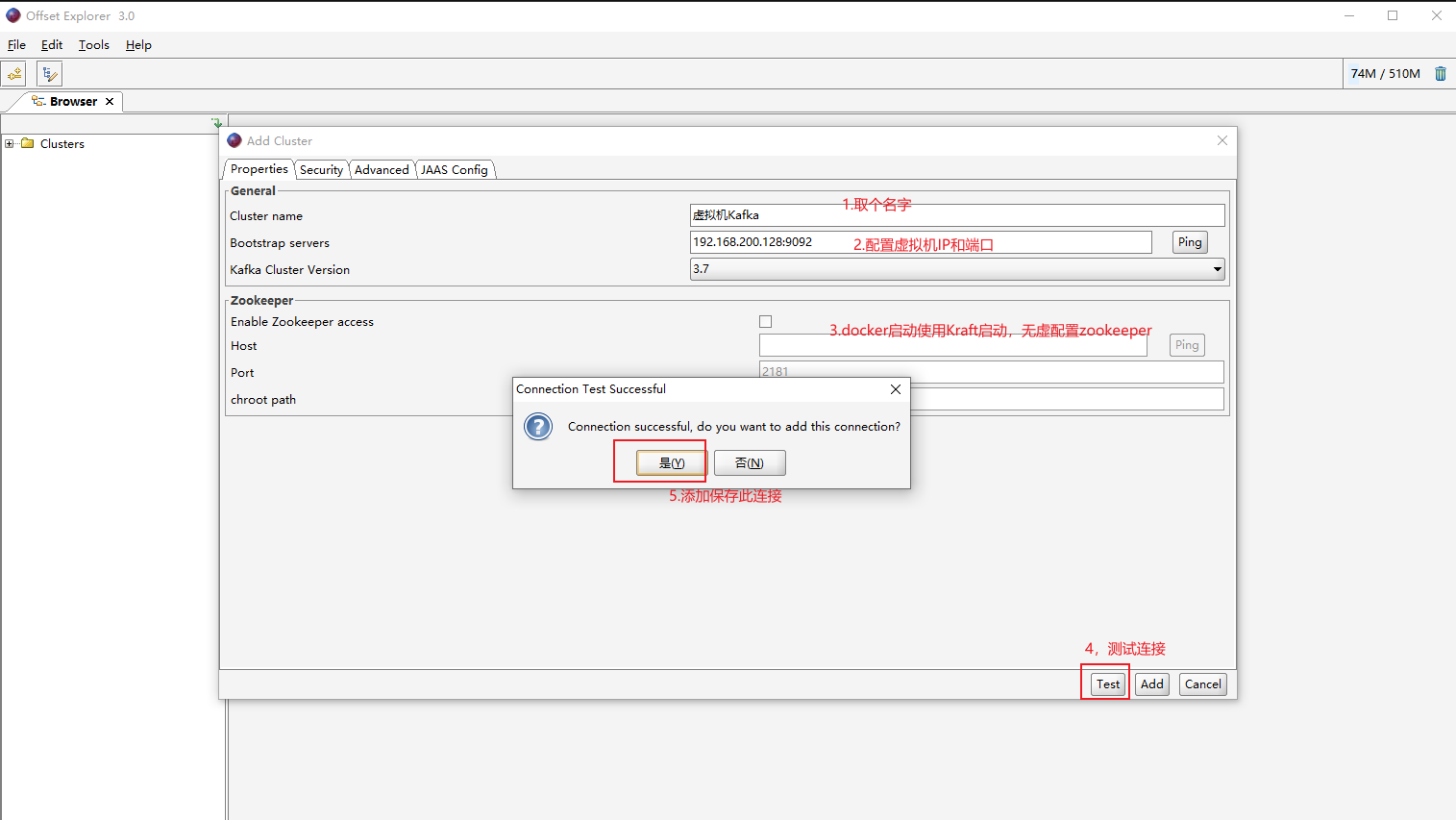Close the Add Cluster dialog
Image resolution: width=1456 pixels, height=820 pixels.
(x=1222, y=140)
